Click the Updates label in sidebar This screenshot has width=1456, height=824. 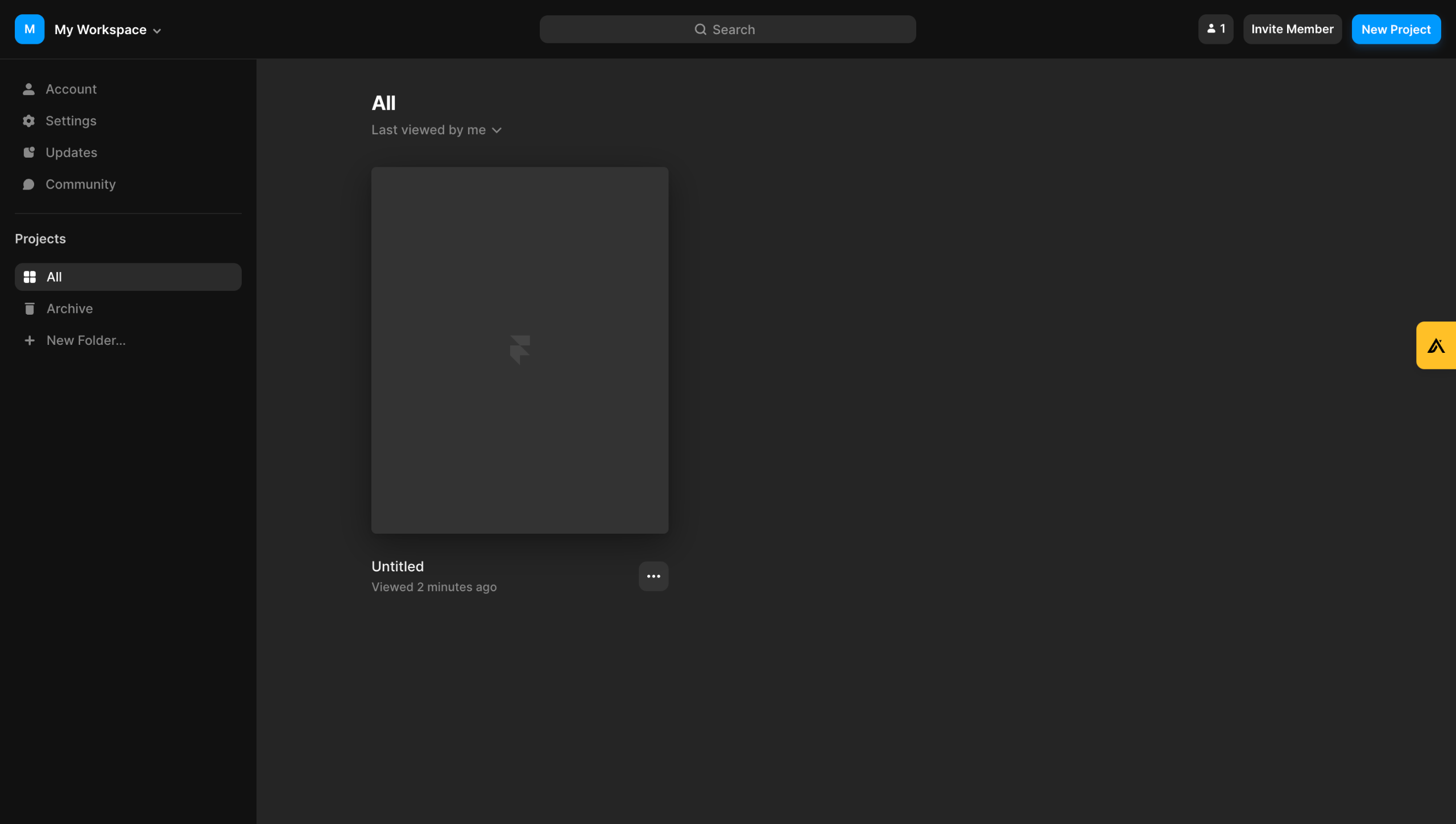pos(72,153)
